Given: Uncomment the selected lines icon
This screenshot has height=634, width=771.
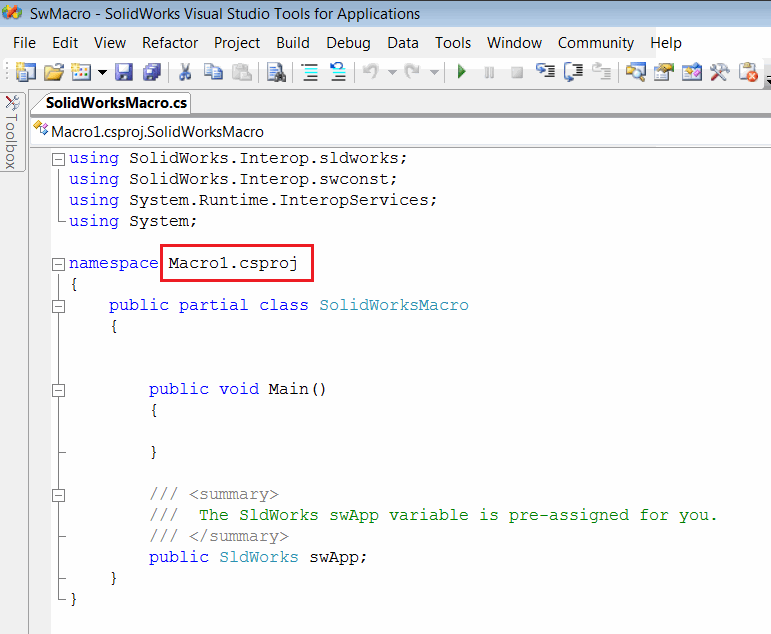Looking at the screenshot, I should 338,72.
